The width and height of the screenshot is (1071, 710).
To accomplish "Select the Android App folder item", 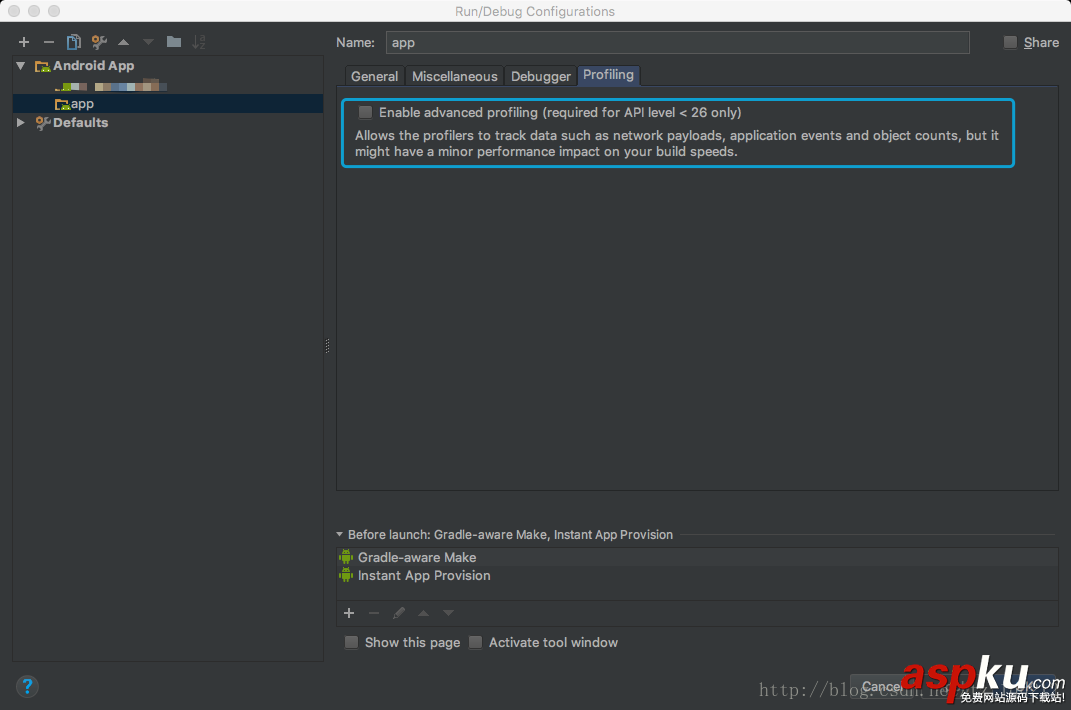I will pos(85,66).
